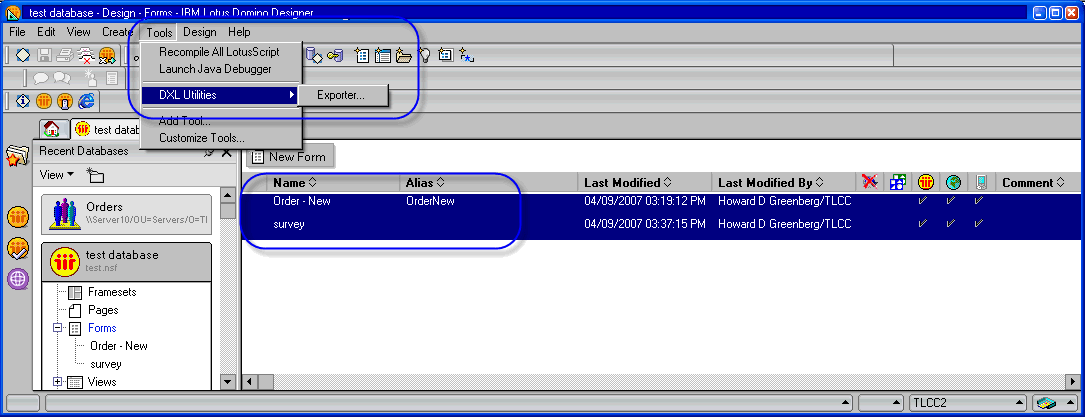
Task: Sort by the Name column header
Action: pyautogui.click(x=295, y=183)
